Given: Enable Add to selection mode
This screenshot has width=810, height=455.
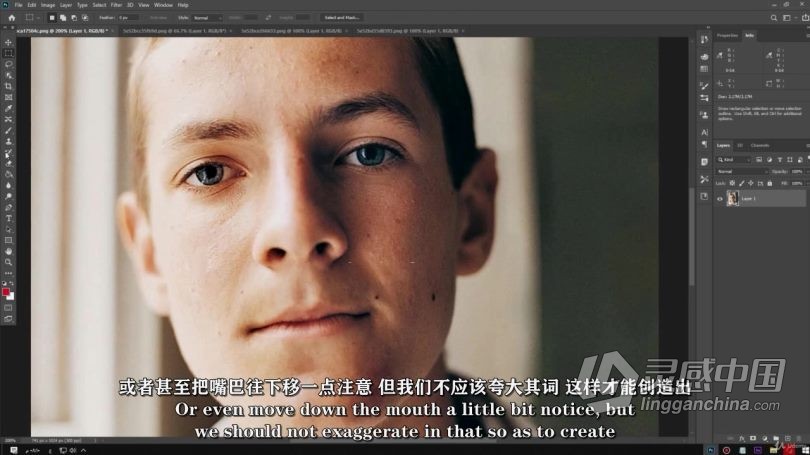Looking at the screenshot, I should click(63, 18).
